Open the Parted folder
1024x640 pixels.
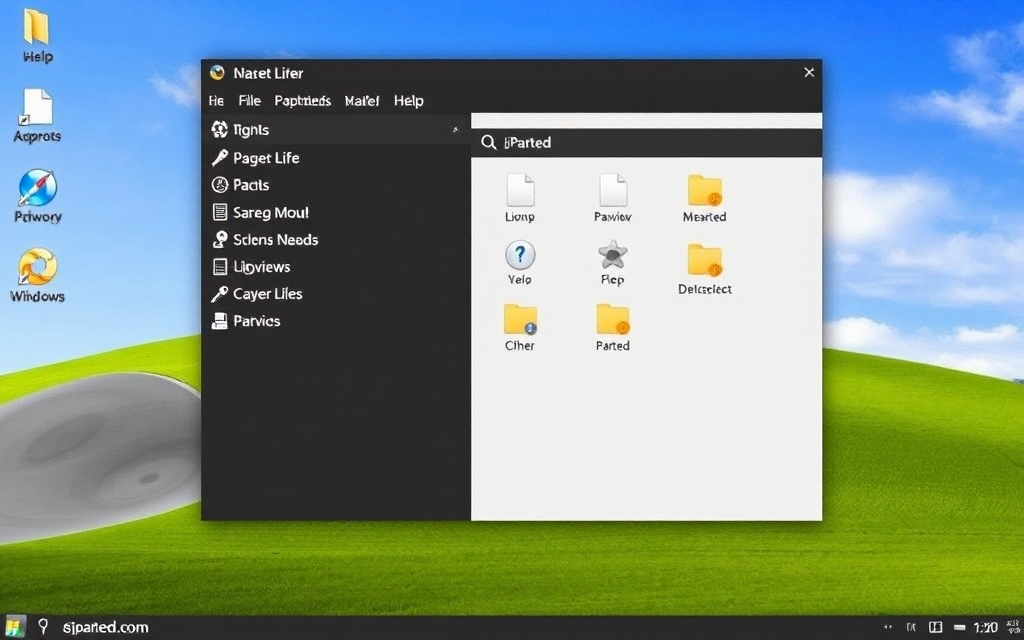[613, 328]
